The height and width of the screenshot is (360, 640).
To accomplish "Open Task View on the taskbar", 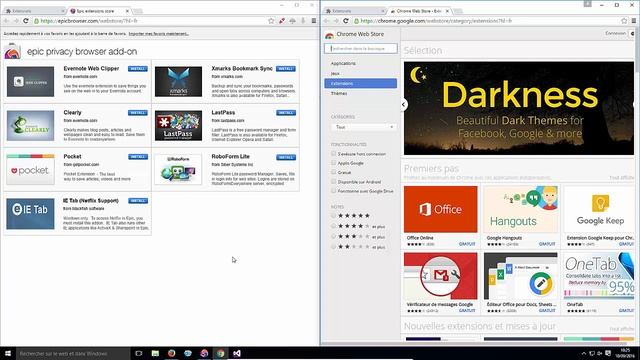I will 139,353.
